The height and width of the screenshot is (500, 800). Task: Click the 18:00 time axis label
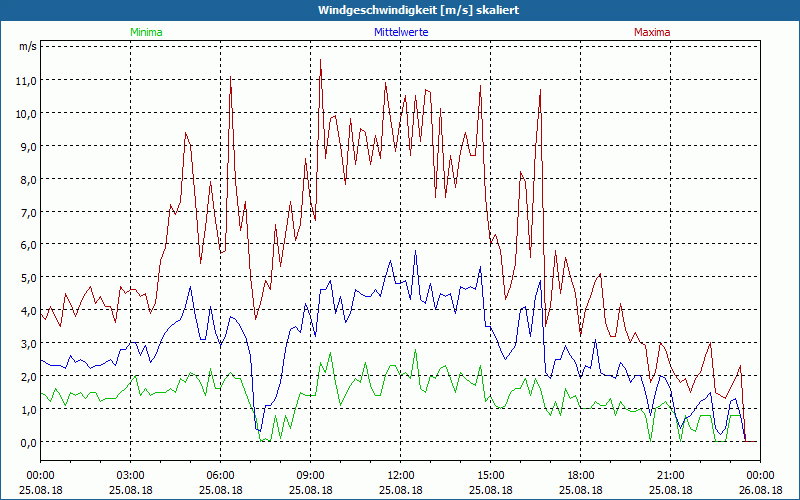point(581,476)
